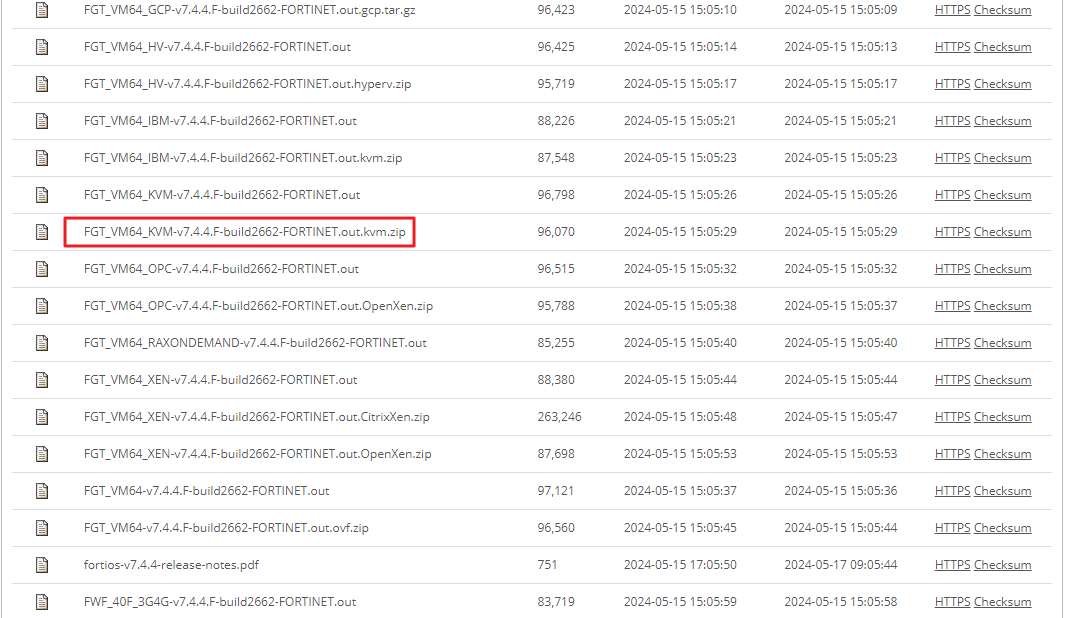Download FGT_VM64_IBM .out via HTTPS
This screenshot has height=618, width=1066.
pyautogui.click(x=952, y=121)
